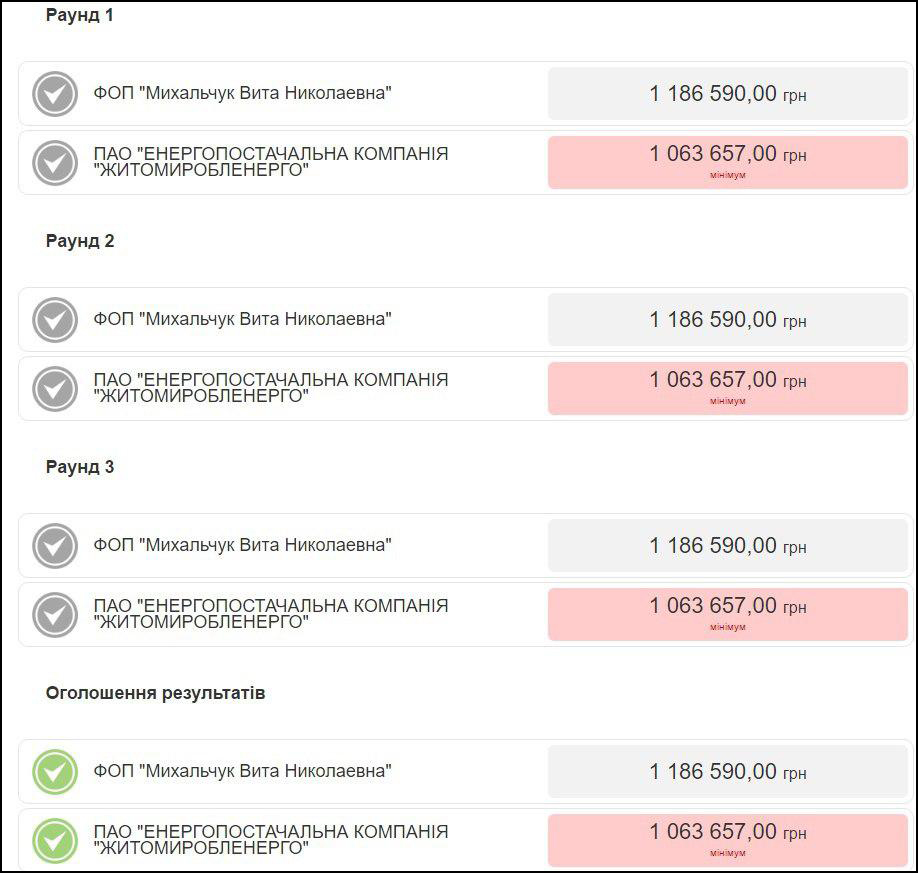This screenshot has height=873, width=918.
Task: Select the Оголошення результатів heading
Action: pos(155,693)
